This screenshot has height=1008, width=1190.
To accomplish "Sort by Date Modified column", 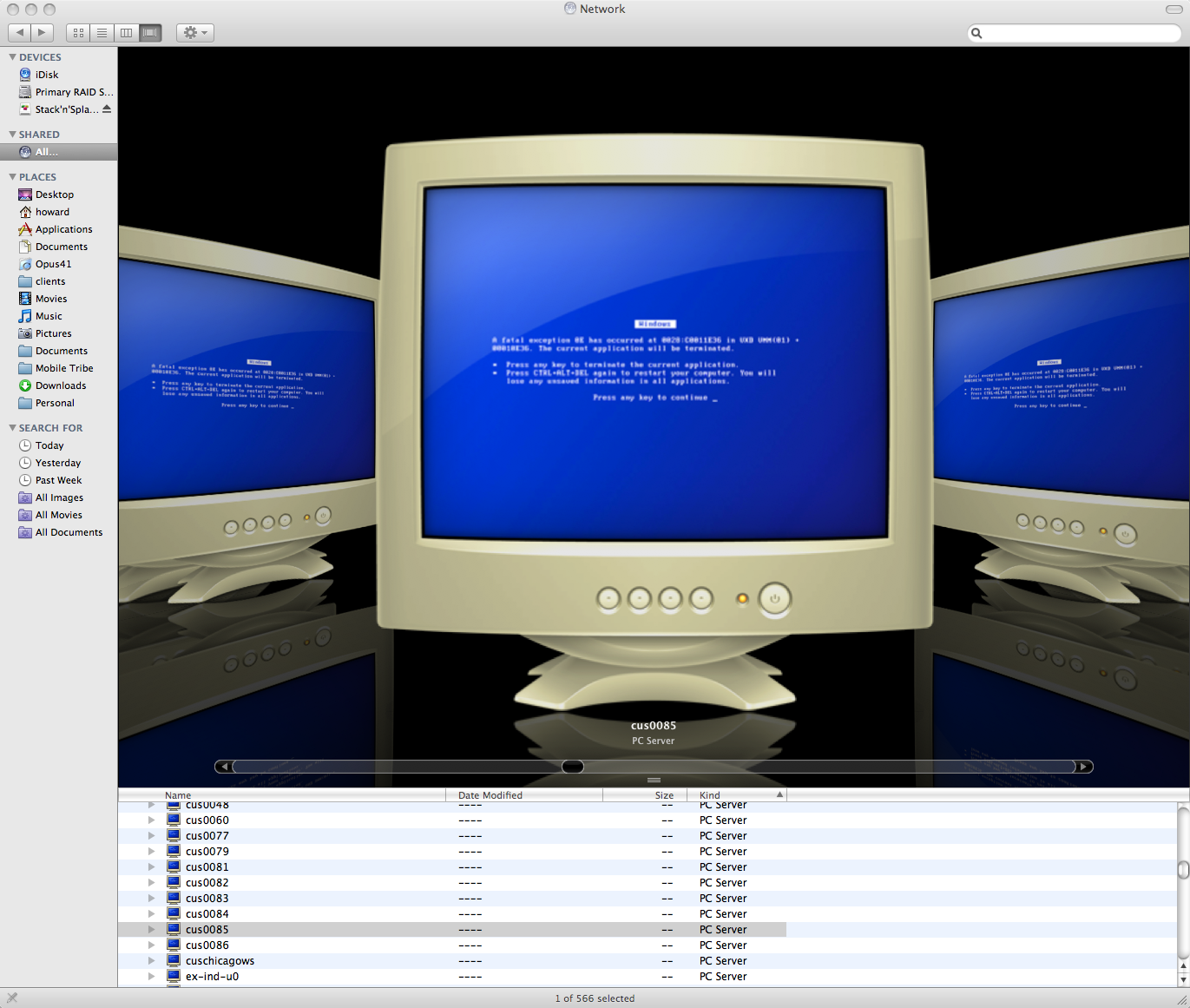I will [524, 795].
